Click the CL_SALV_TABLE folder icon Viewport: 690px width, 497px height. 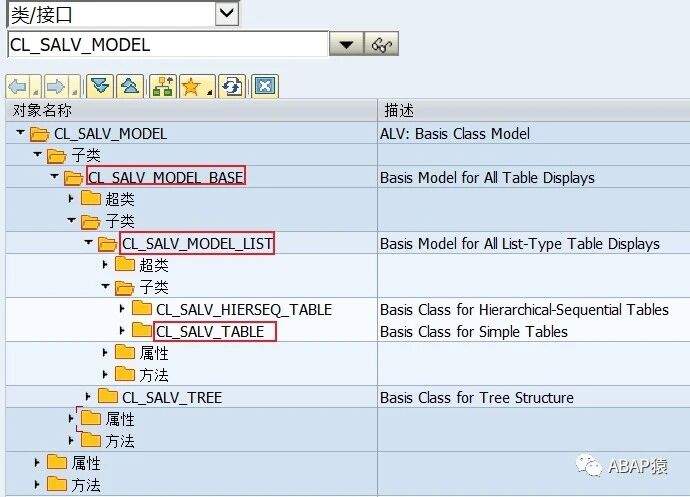coord(142,330)
